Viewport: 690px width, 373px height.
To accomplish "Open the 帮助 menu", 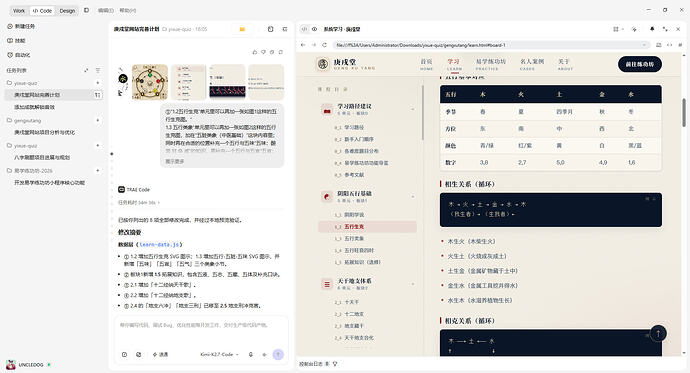I will coord(128,10).
